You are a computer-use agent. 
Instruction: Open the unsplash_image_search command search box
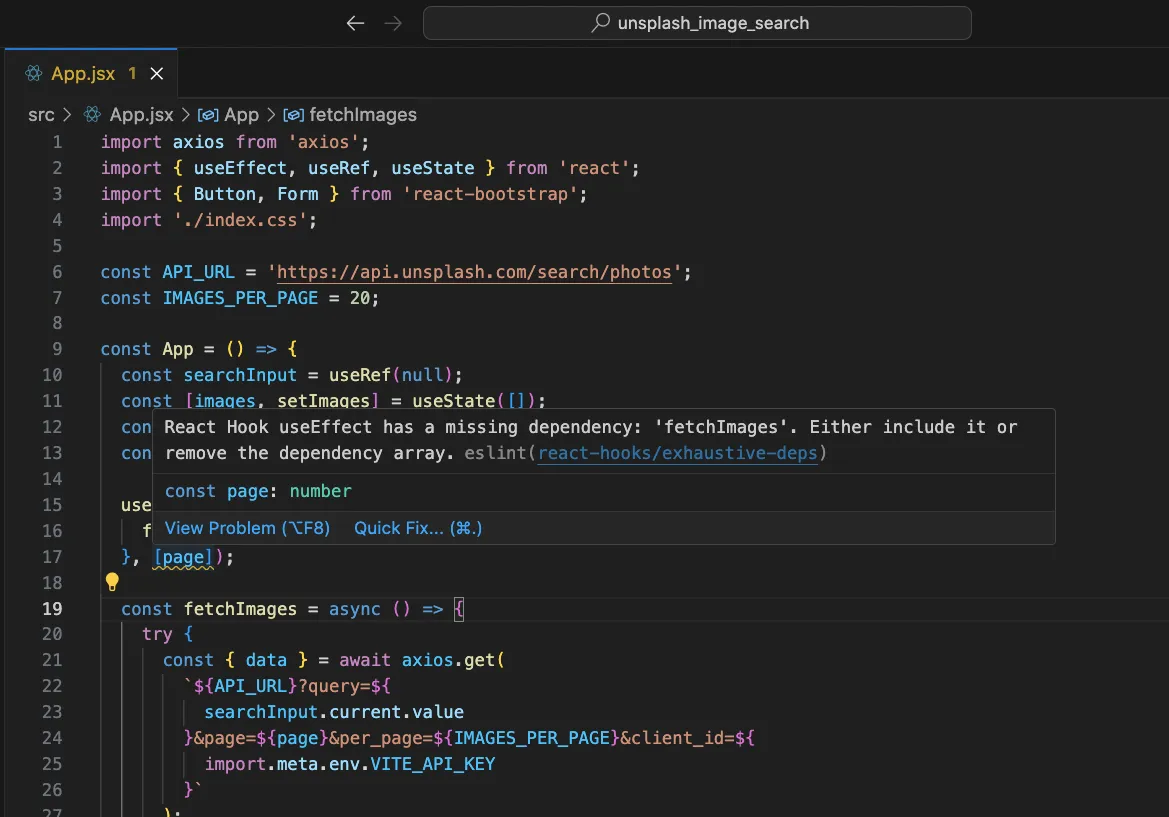coord(697,23)
